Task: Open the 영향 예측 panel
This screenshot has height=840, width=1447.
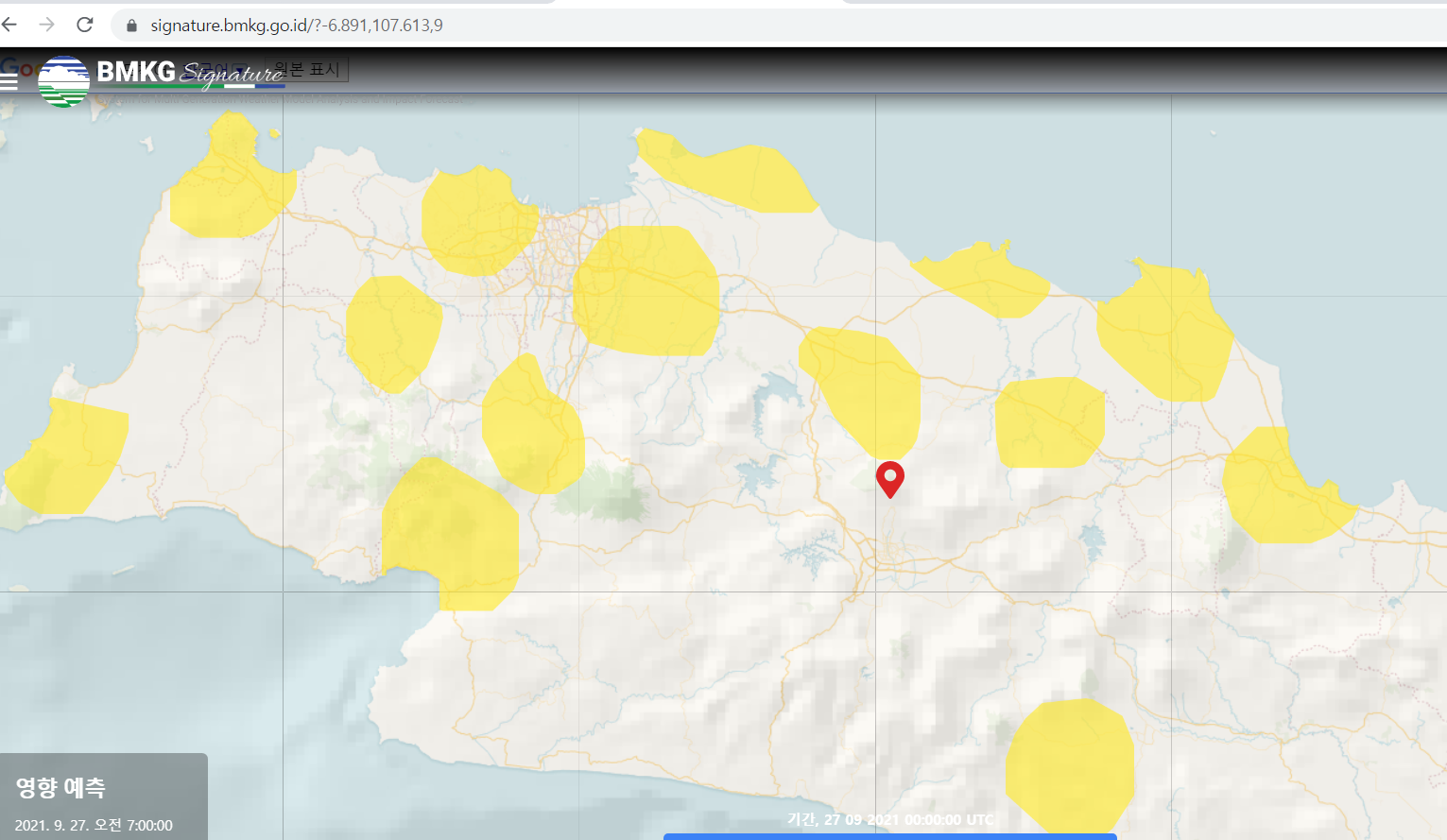Action: click(60, 787)
